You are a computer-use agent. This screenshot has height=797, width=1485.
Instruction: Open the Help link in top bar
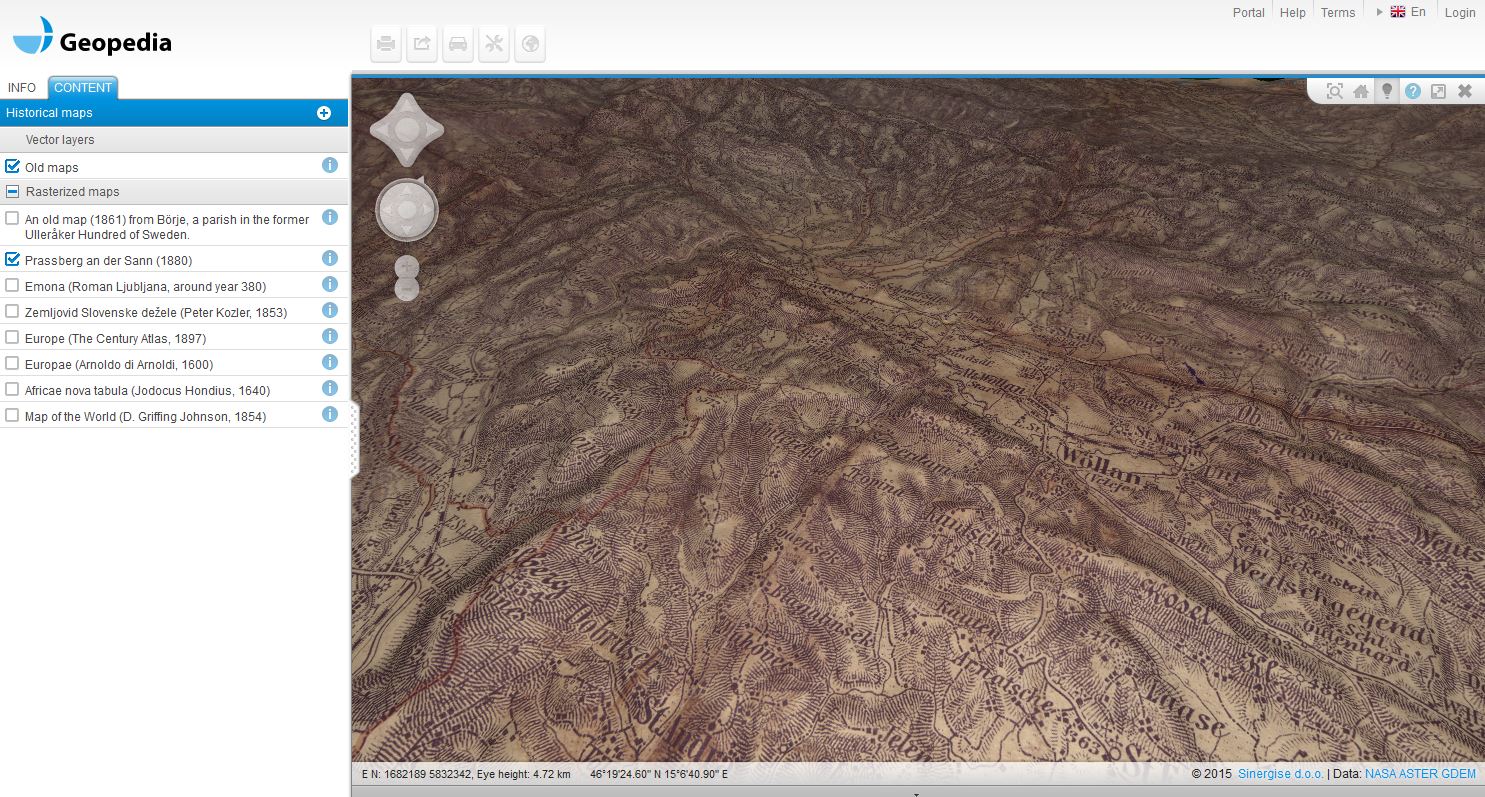pos(1293,13)
